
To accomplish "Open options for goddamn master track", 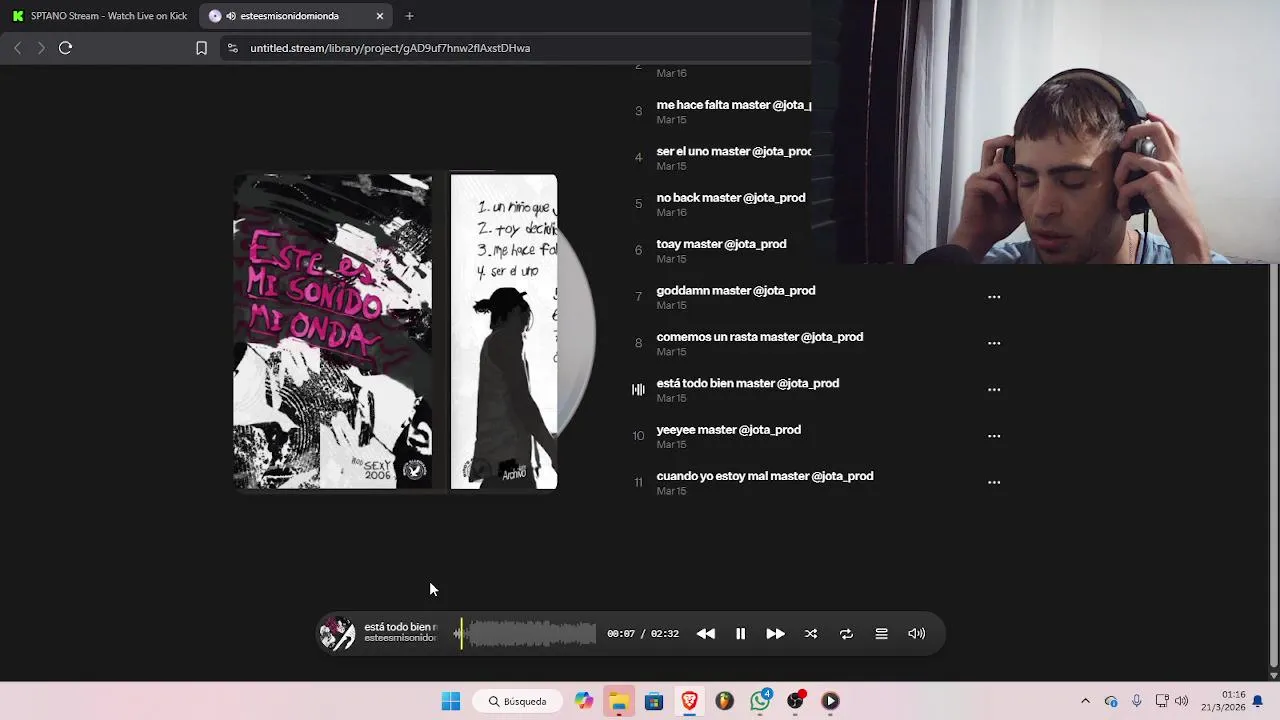I will 994,297.
